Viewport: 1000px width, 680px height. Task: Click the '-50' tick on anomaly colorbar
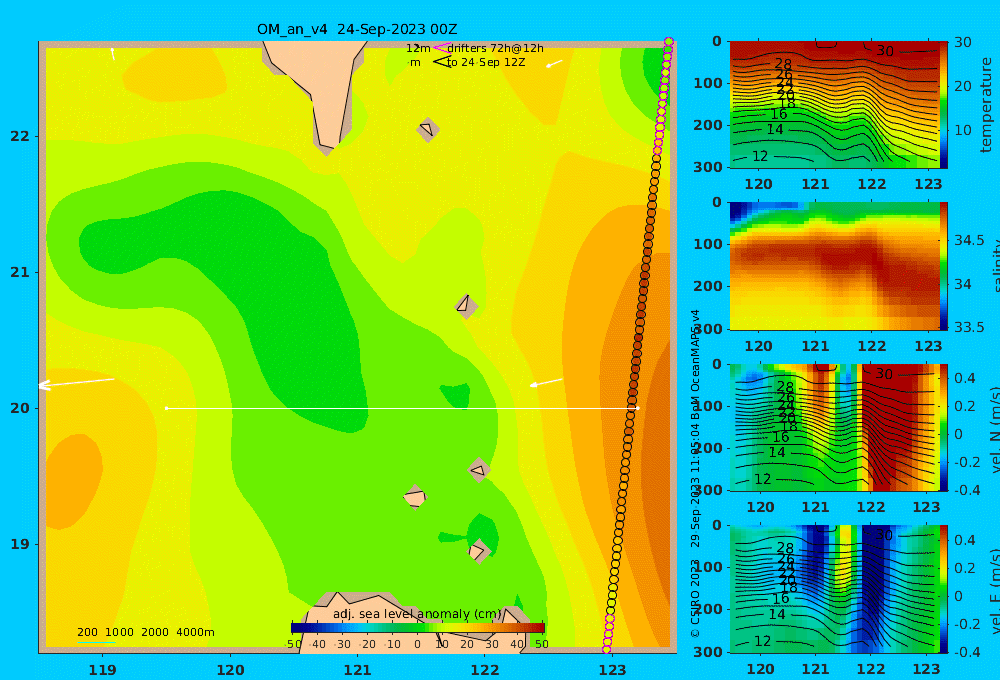[x=293, y=644]
